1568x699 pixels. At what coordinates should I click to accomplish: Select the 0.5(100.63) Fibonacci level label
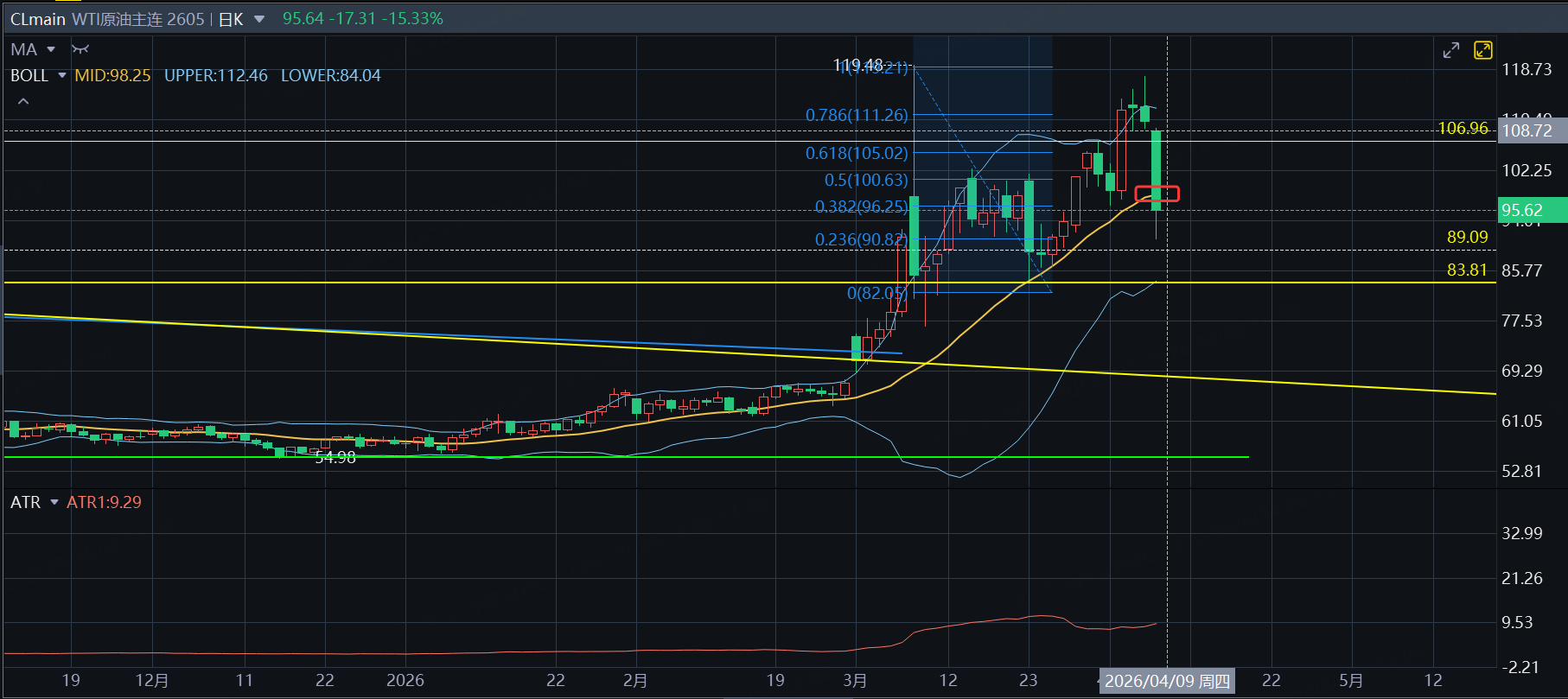tap(866, 180)
